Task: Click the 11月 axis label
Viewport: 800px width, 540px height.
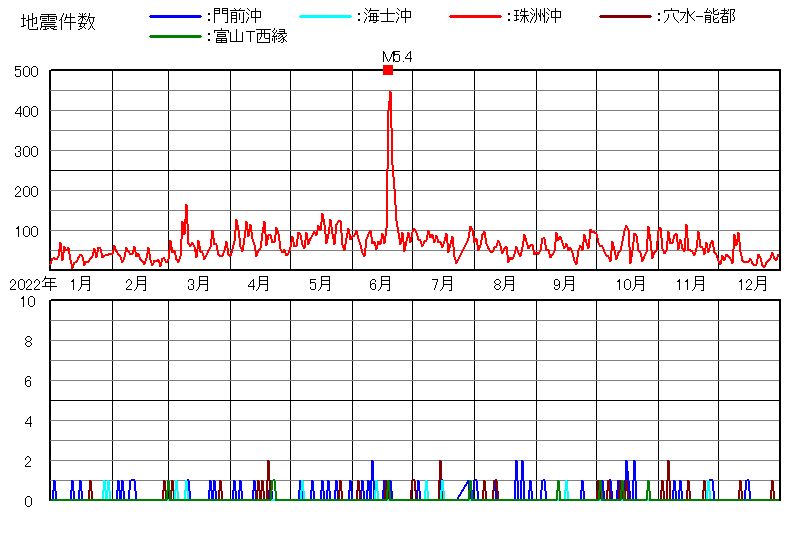Action: pyautogui.click(x=691, y=284)
